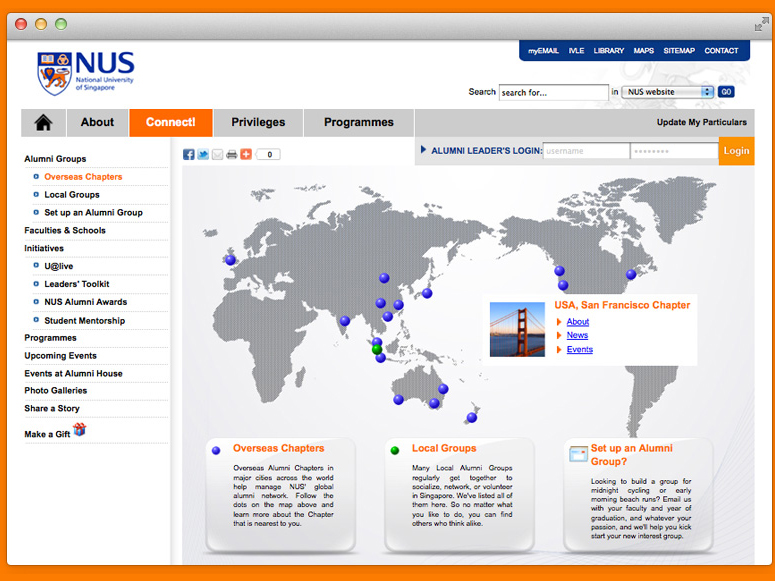The width and height of the screenshot is (775, 581).
Task: Open LIBRARY link in top bar
Action: click(609, 50)
